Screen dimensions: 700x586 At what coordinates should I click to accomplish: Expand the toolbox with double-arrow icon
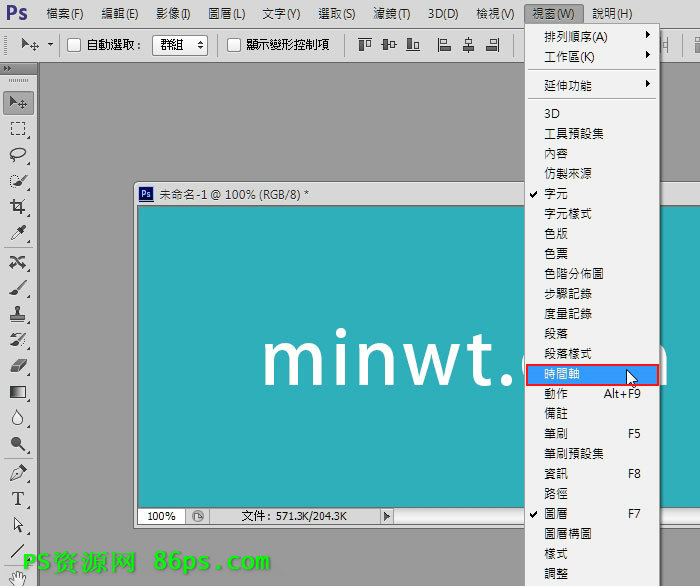pos(7,68)
